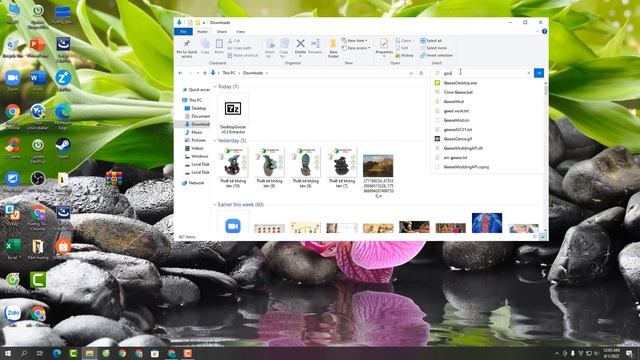The image size is (640, 360).
Task: Click Invert selection in ribbon
Action: (436, 56)
